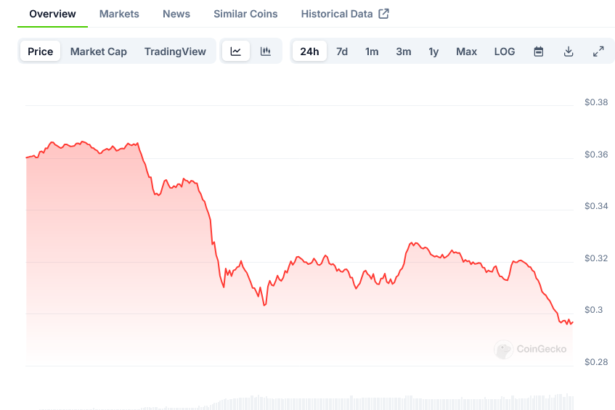
Task: Open the Overview tab
Action: pos(51,14)
